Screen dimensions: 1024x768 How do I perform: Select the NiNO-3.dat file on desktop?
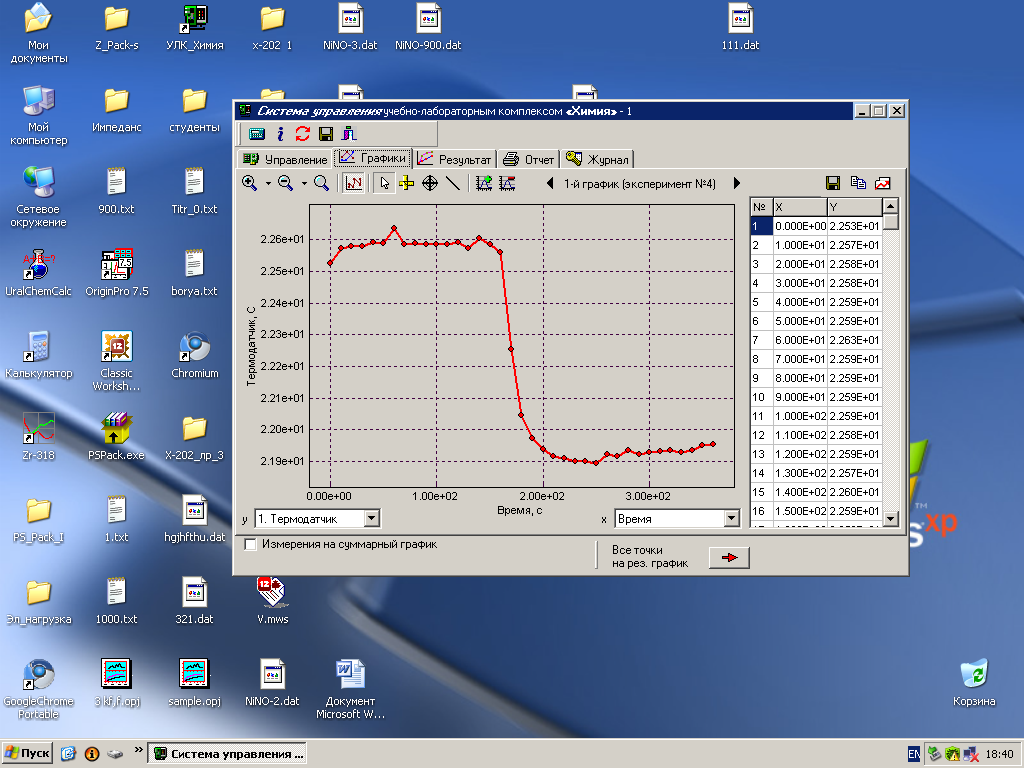pos(350,27)
